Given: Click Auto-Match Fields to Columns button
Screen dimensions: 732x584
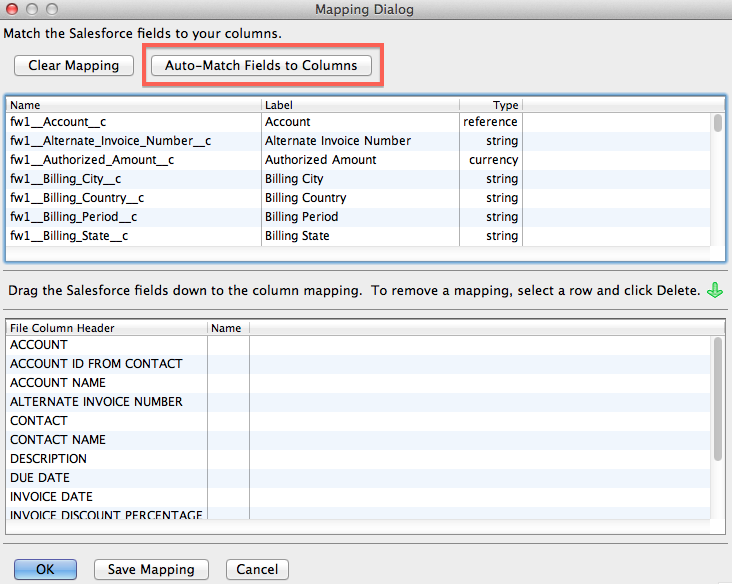Looking at the screenshot, I should (261, 65).
